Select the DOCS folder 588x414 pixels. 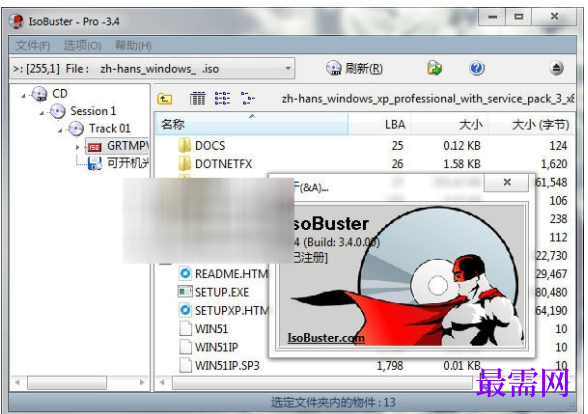pos(210,146)
